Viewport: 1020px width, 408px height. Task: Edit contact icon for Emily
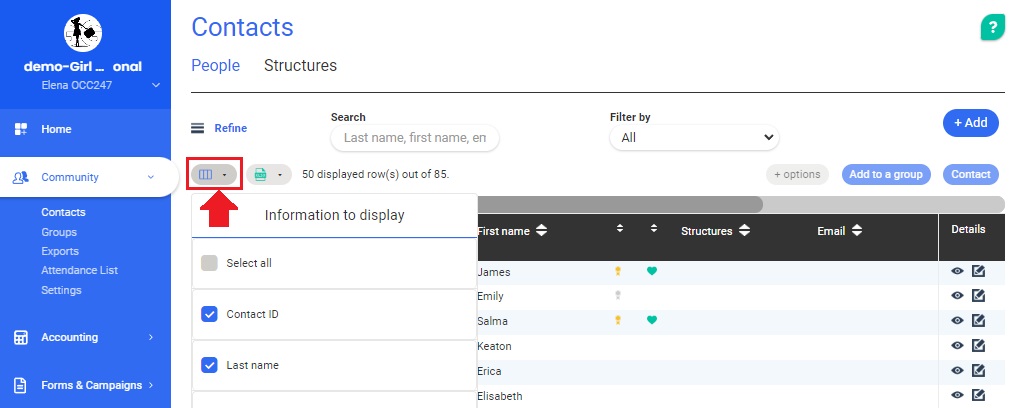[978, 295]
